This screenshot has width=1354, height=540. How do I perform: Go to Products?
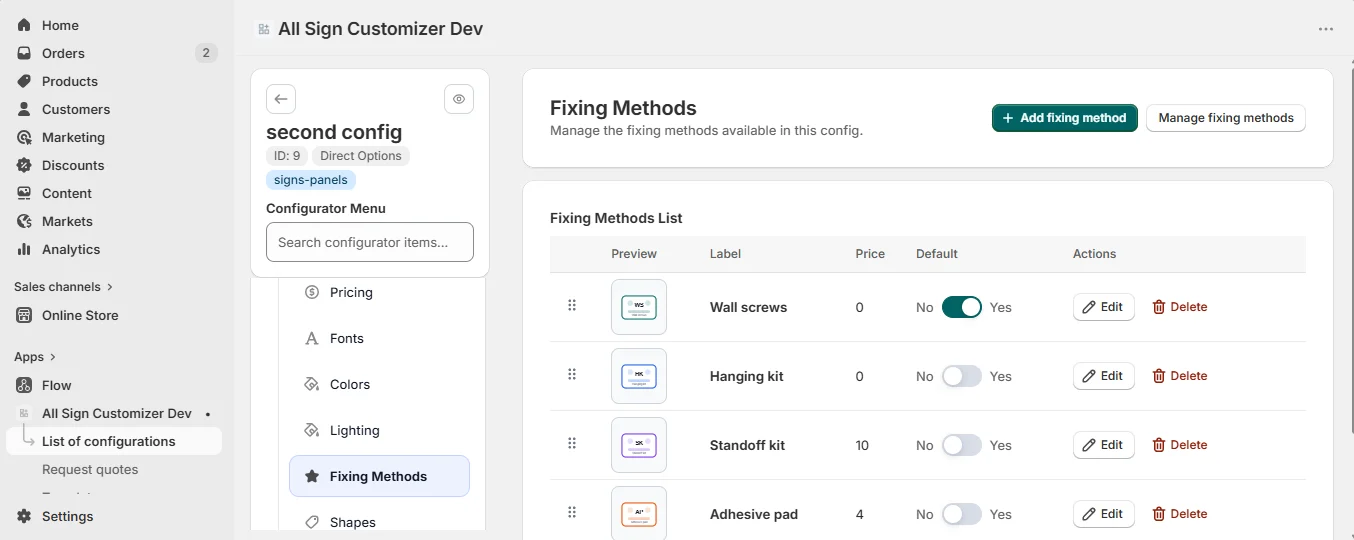click(x=69, y=81)
